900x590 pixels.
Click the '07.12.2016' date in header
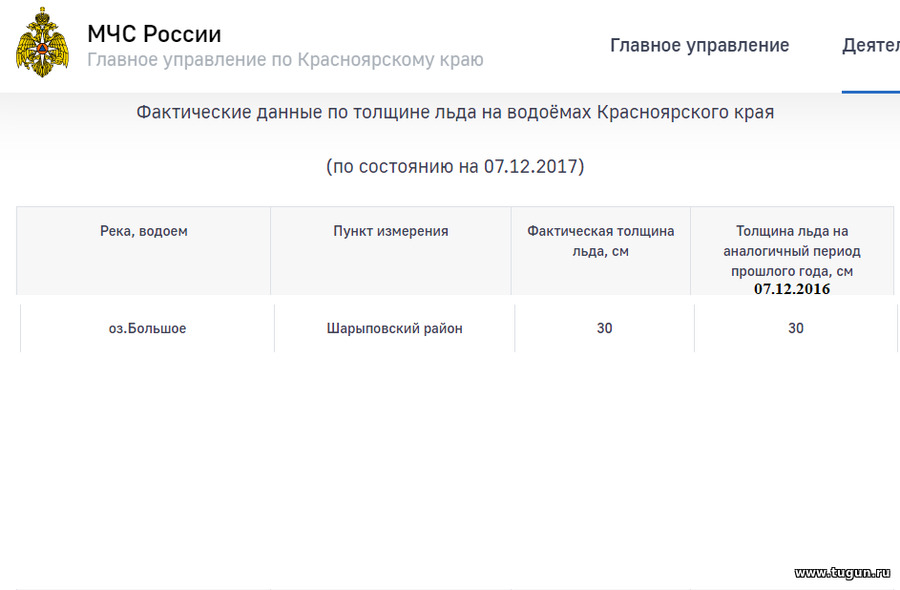[791, 289]
